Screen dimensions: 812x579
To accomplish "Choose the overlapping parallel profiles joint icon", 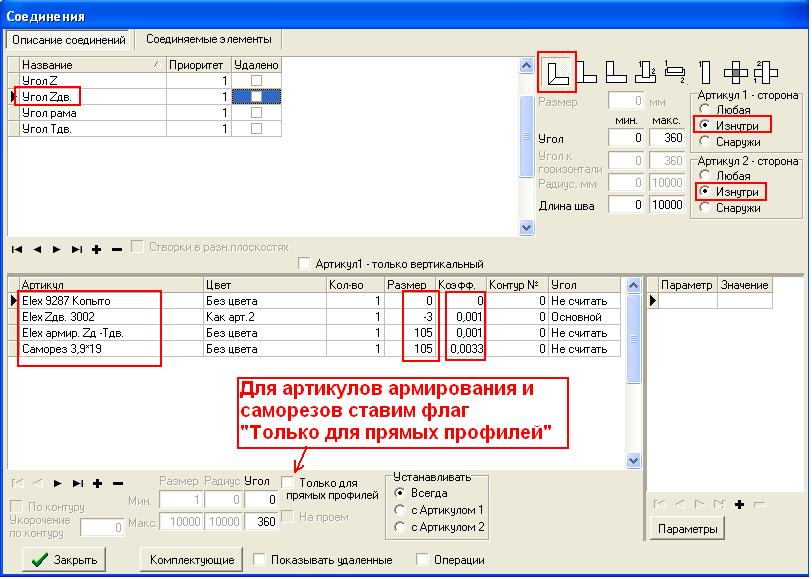I will point(675,73).
